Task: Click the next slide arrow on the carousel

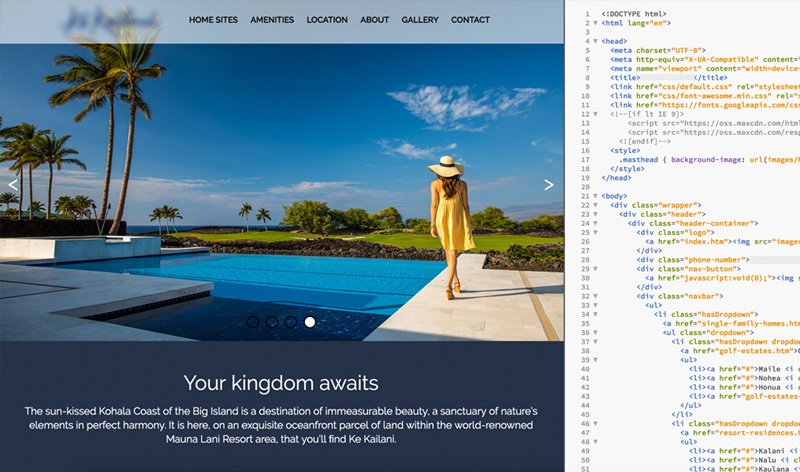Action: pos(549,185)
